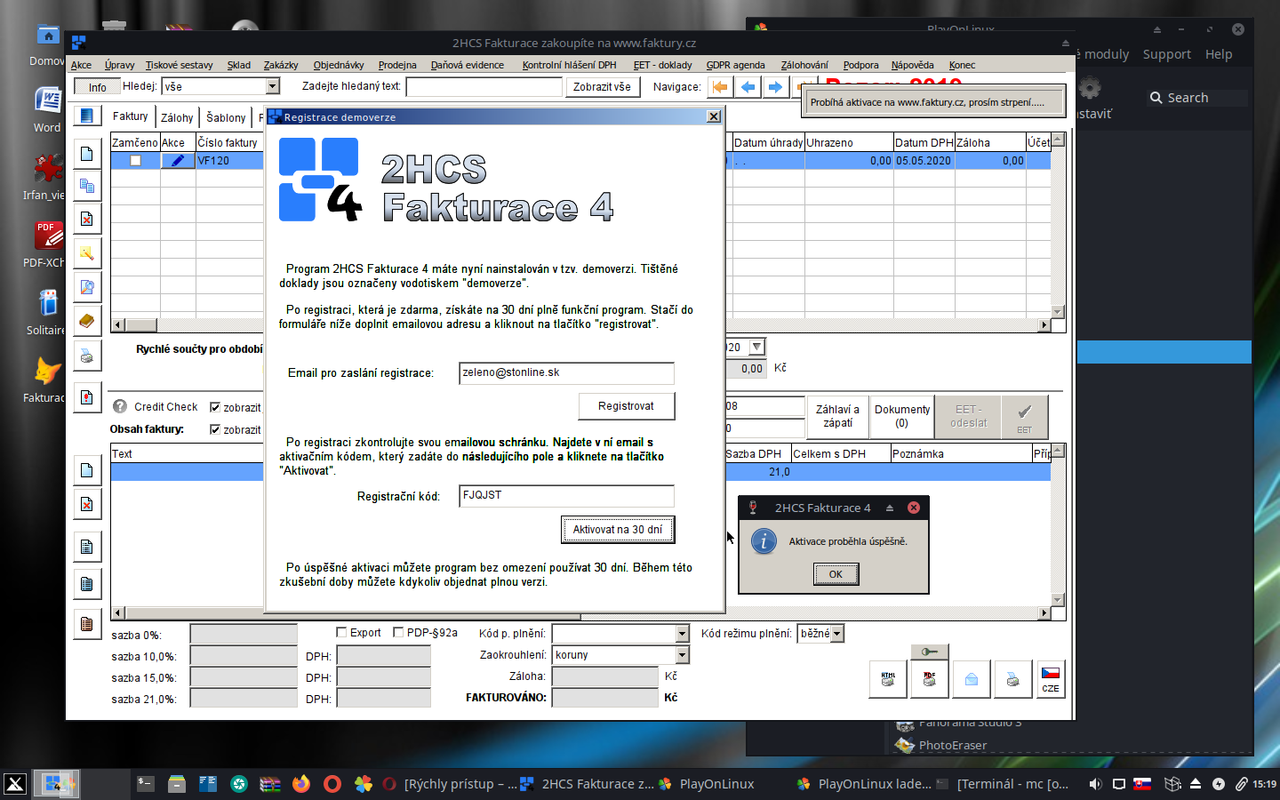Click the bottom-right printer icon

click(x=1012, y=679)
